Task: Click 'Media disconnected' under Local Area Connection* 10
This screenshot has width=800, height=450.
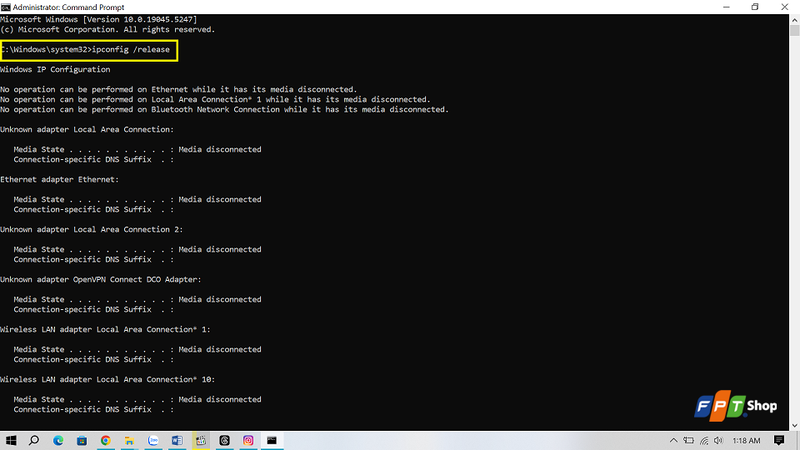Action: click(x=220, y=399)
